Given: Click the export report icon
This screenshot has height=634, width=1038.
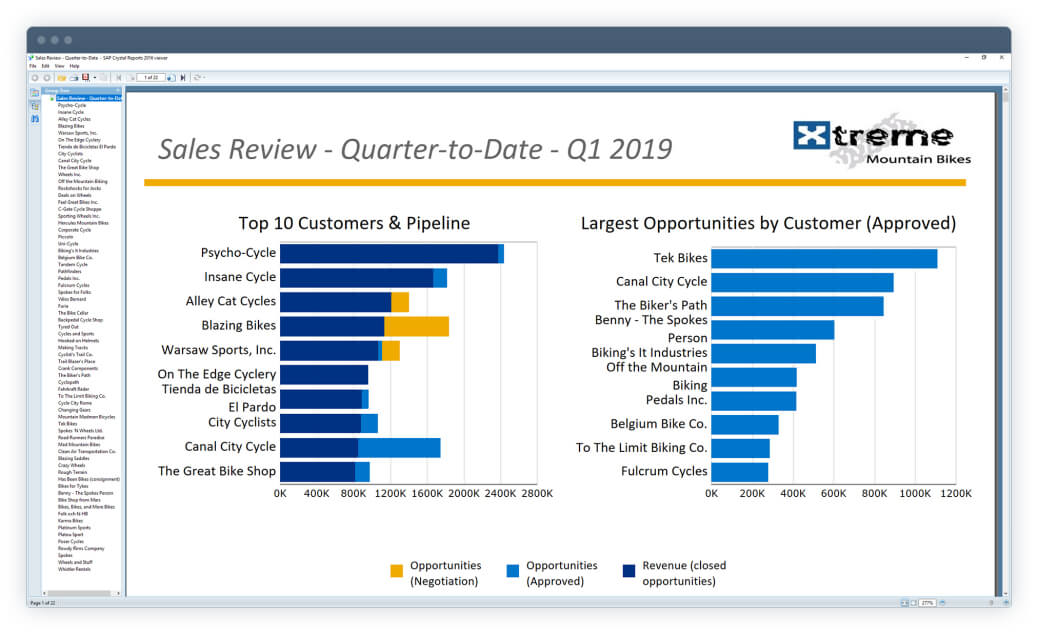Looking at the screenshot, I should click(x=85, y=77).
